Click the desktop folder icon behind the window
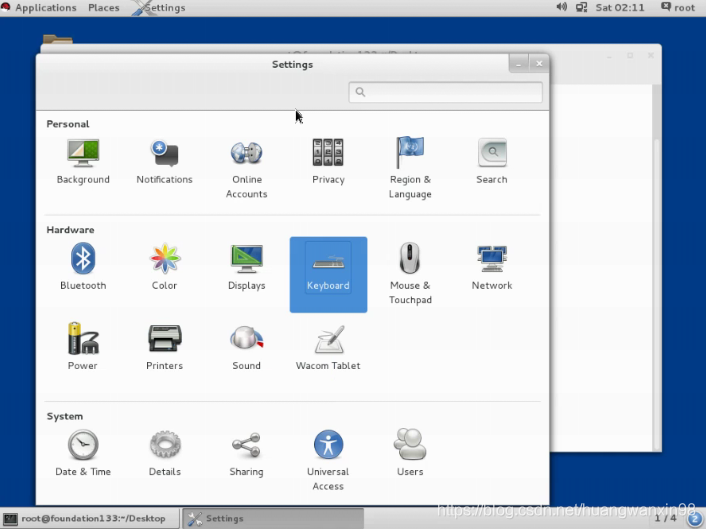Viewport: 706px width, 529px height. pyautogui.click(x=58, y=39)
